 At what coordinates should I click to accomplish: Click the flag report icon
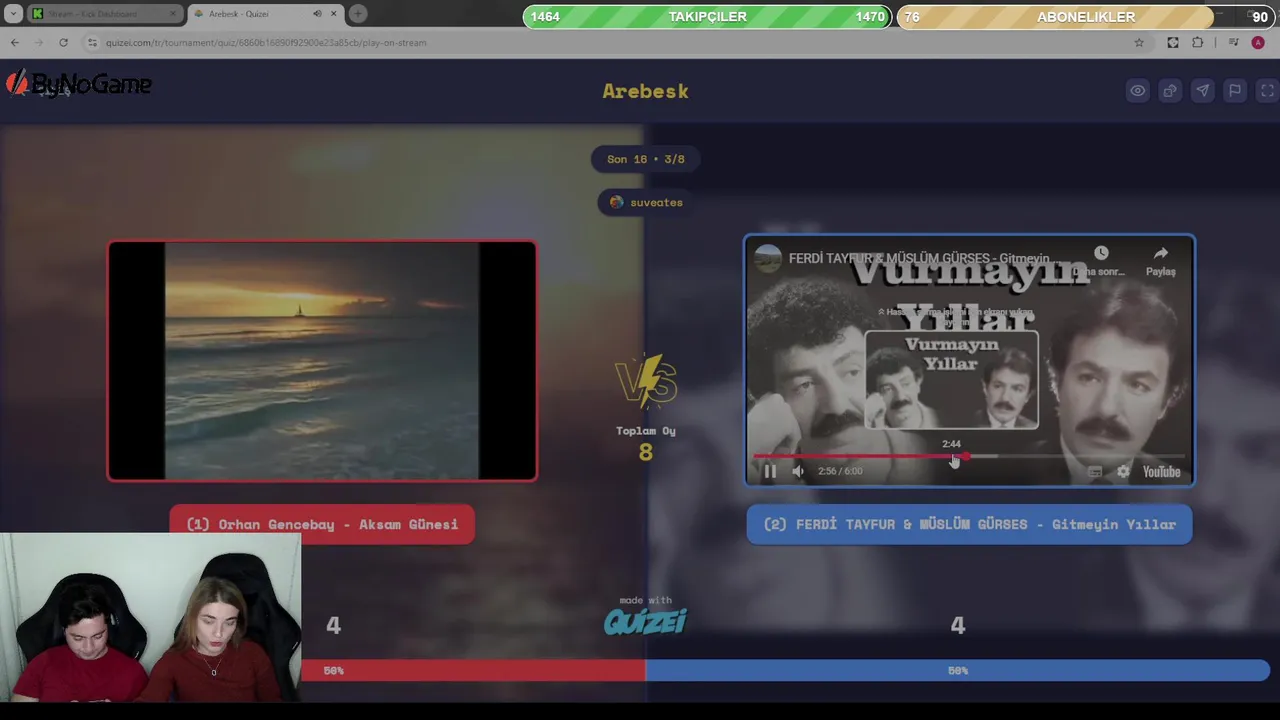click(1235, 91)
